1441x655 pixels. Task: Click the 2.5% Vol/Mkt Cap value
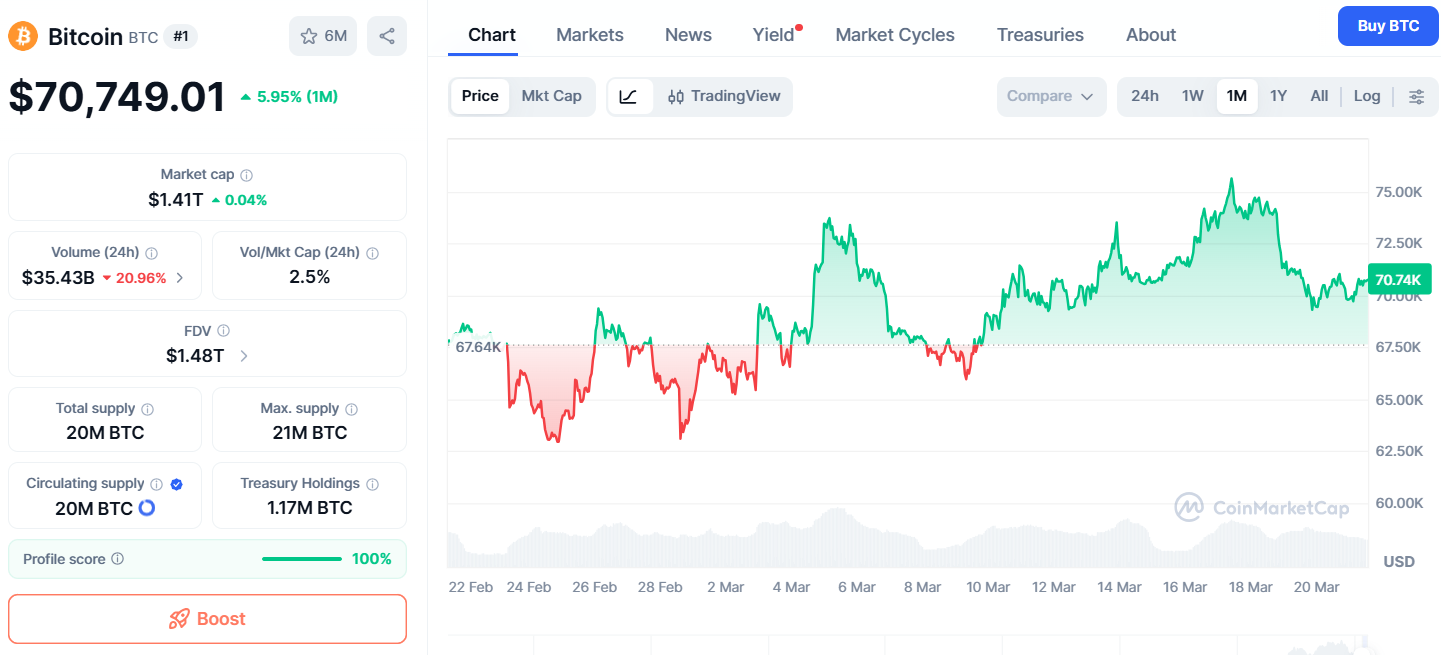tap(310, 277)
